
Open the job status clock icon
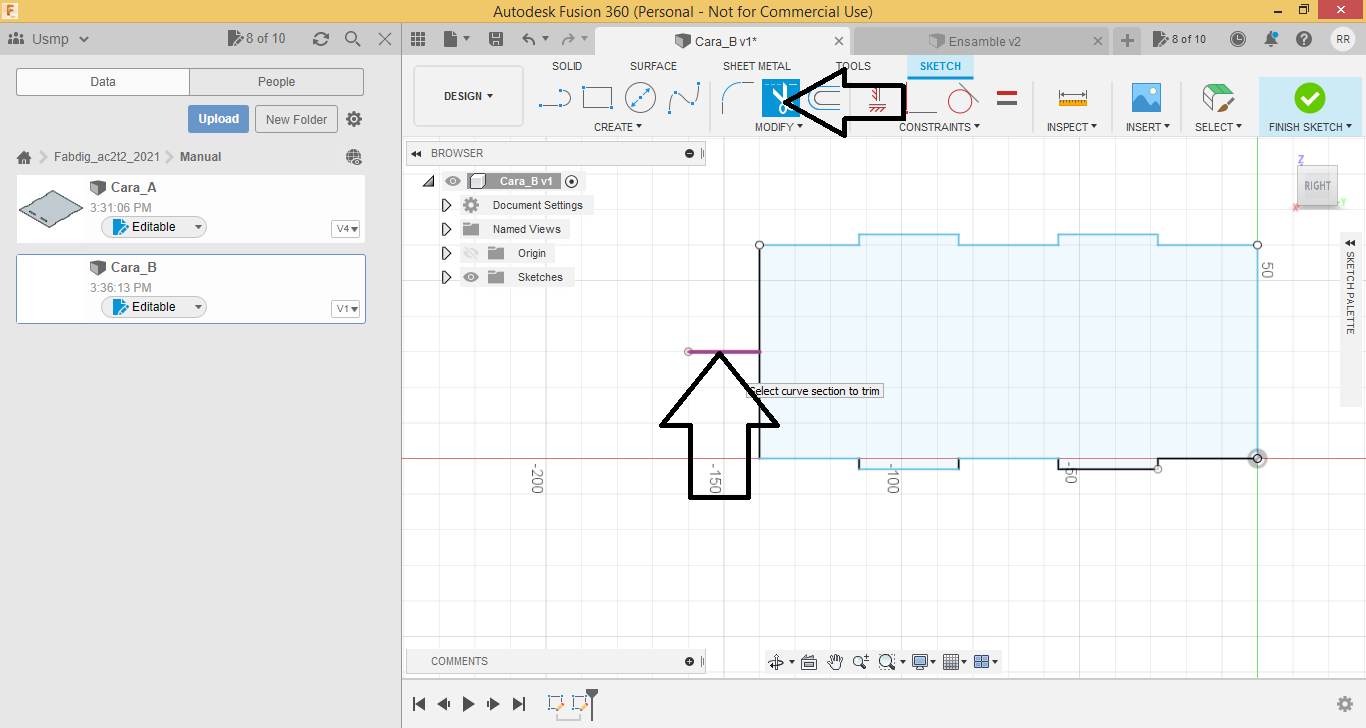coord(1238,39)
